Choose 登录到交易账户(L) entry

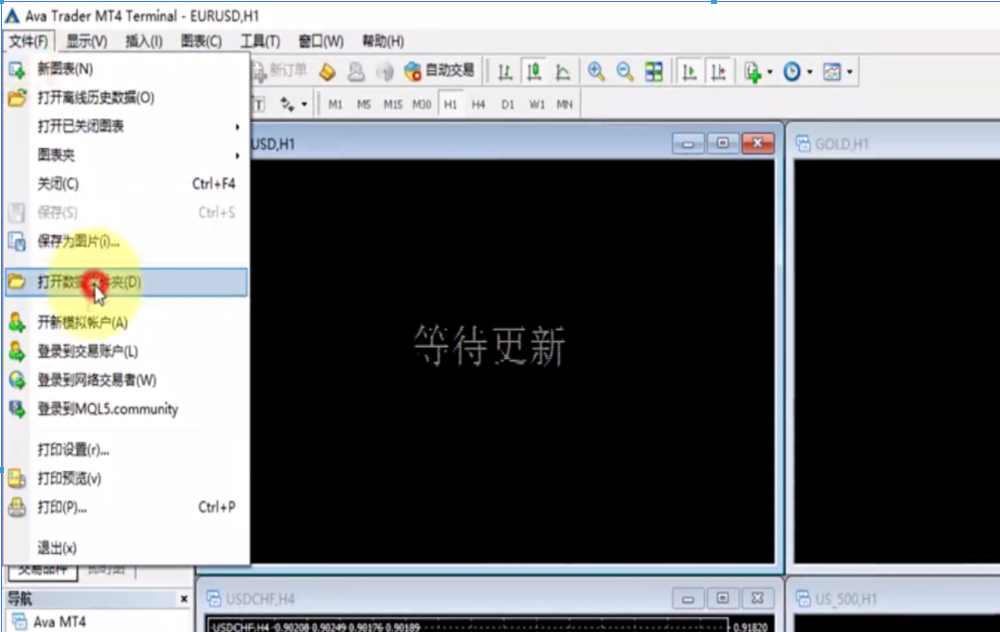pos(126,351)
